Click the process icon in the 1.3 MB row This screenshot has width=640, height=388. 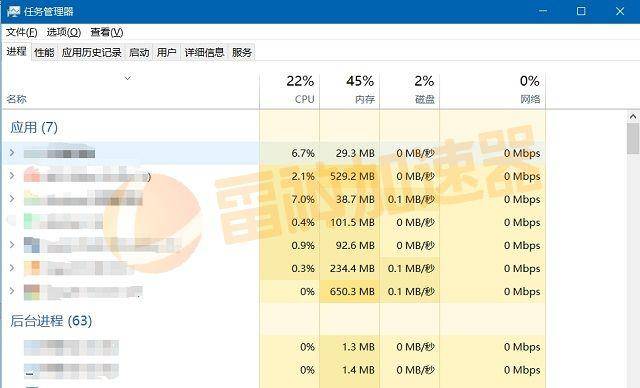point(32,348)
